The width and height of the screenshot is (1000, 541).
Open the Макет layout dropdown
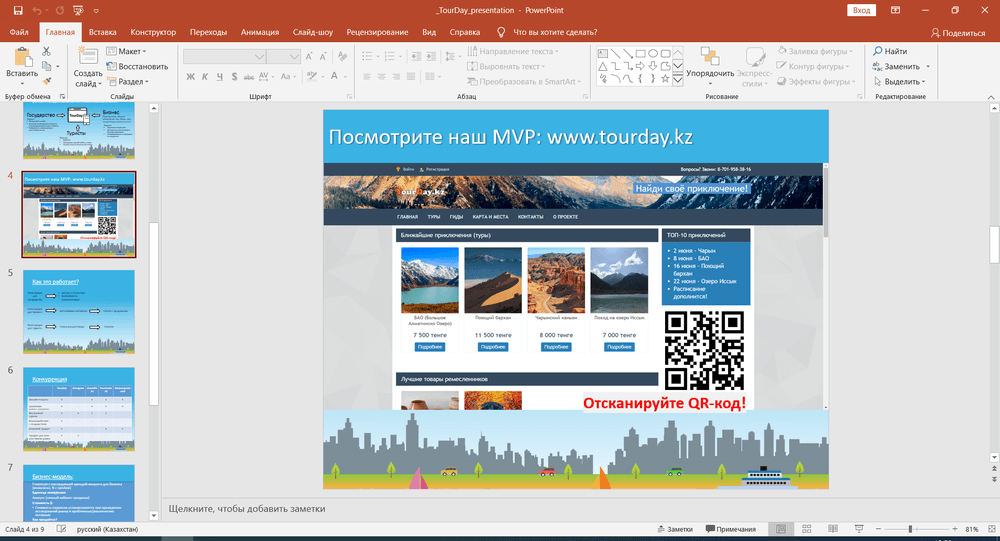[126, 51]
